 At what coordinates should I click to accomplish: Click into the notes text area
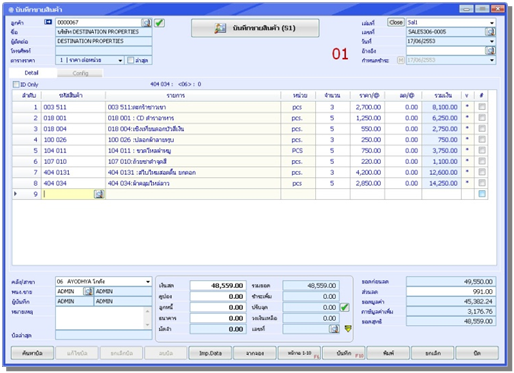(x=100, y=318)
